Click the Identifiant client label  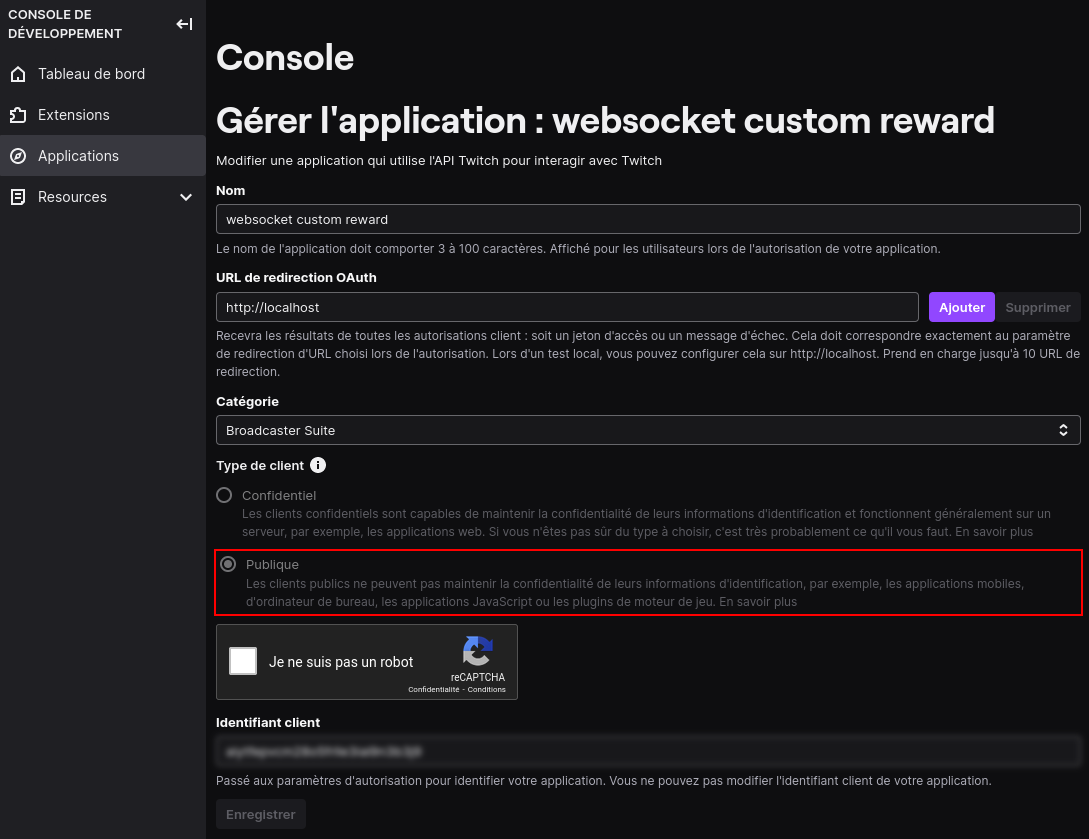[x=267, y=723]
